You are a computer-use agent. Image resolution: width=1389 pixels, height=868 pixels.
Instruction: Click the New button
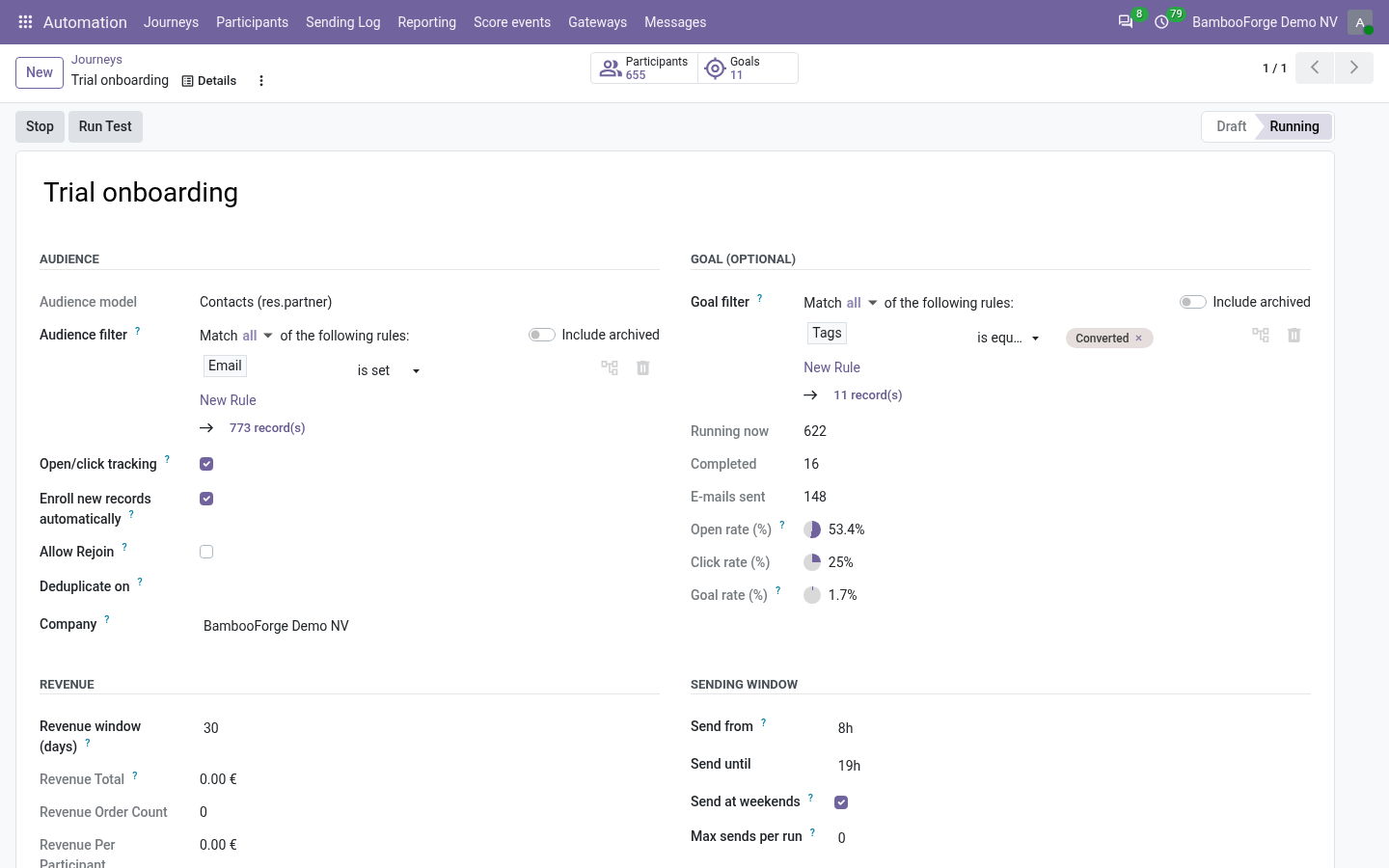[40, 72]
